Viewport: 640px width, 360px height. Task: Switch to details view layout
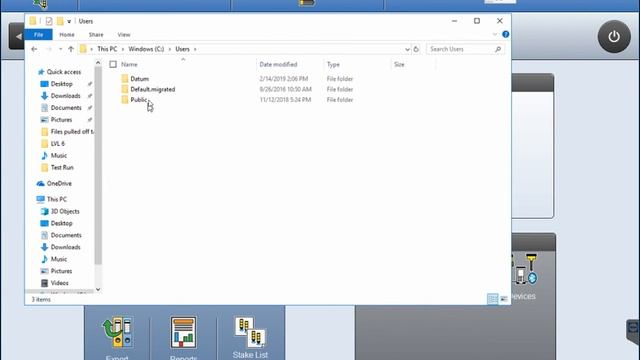tap(493, 299)
